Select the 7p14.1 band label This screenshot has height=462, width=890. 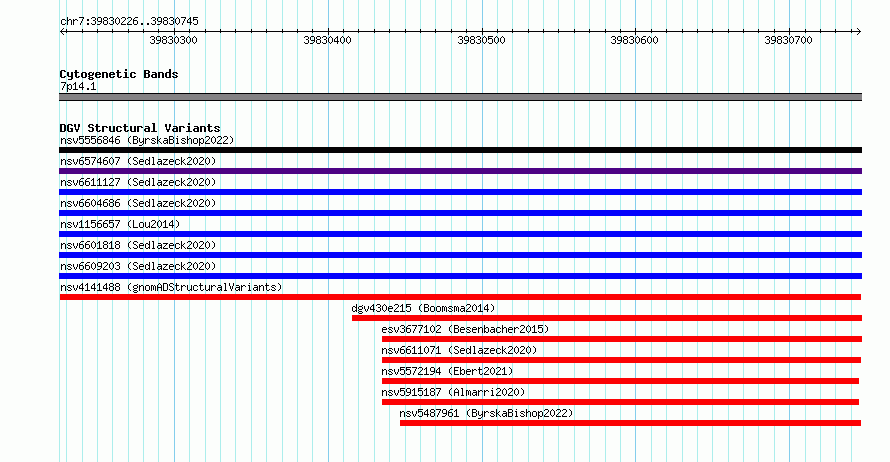tap(78, 86)
